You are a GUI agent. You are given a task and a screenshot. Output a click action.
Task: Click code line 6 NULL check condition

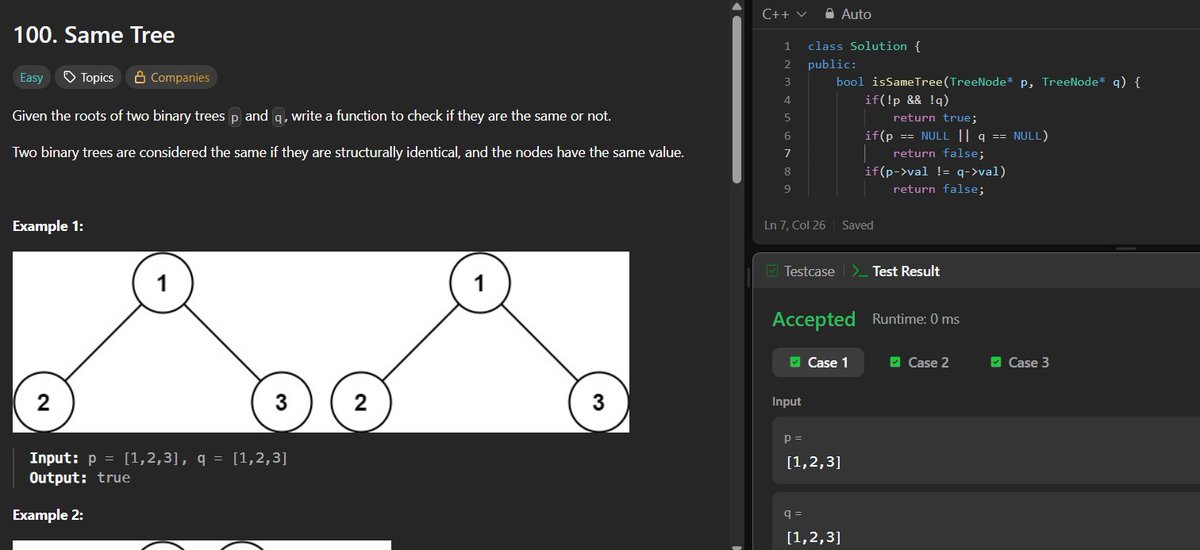[956, 136]
